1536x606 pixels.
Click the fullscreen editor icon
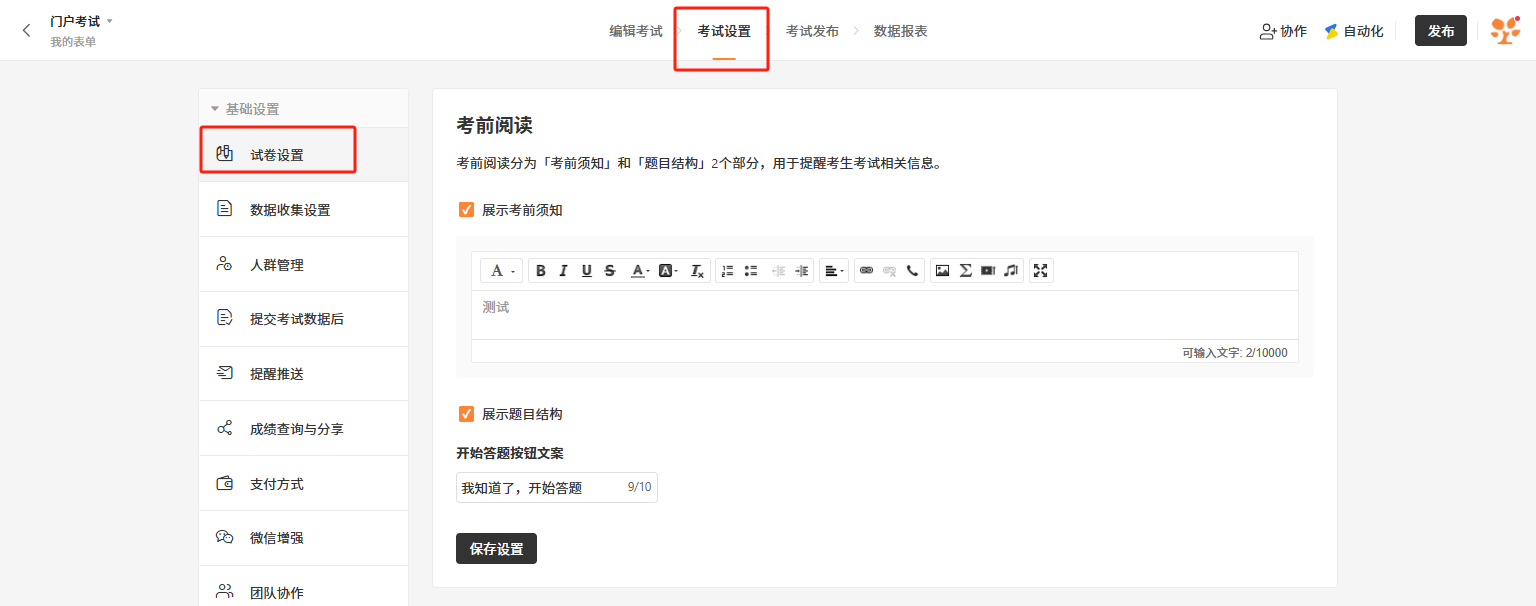tap(1041, 271)
